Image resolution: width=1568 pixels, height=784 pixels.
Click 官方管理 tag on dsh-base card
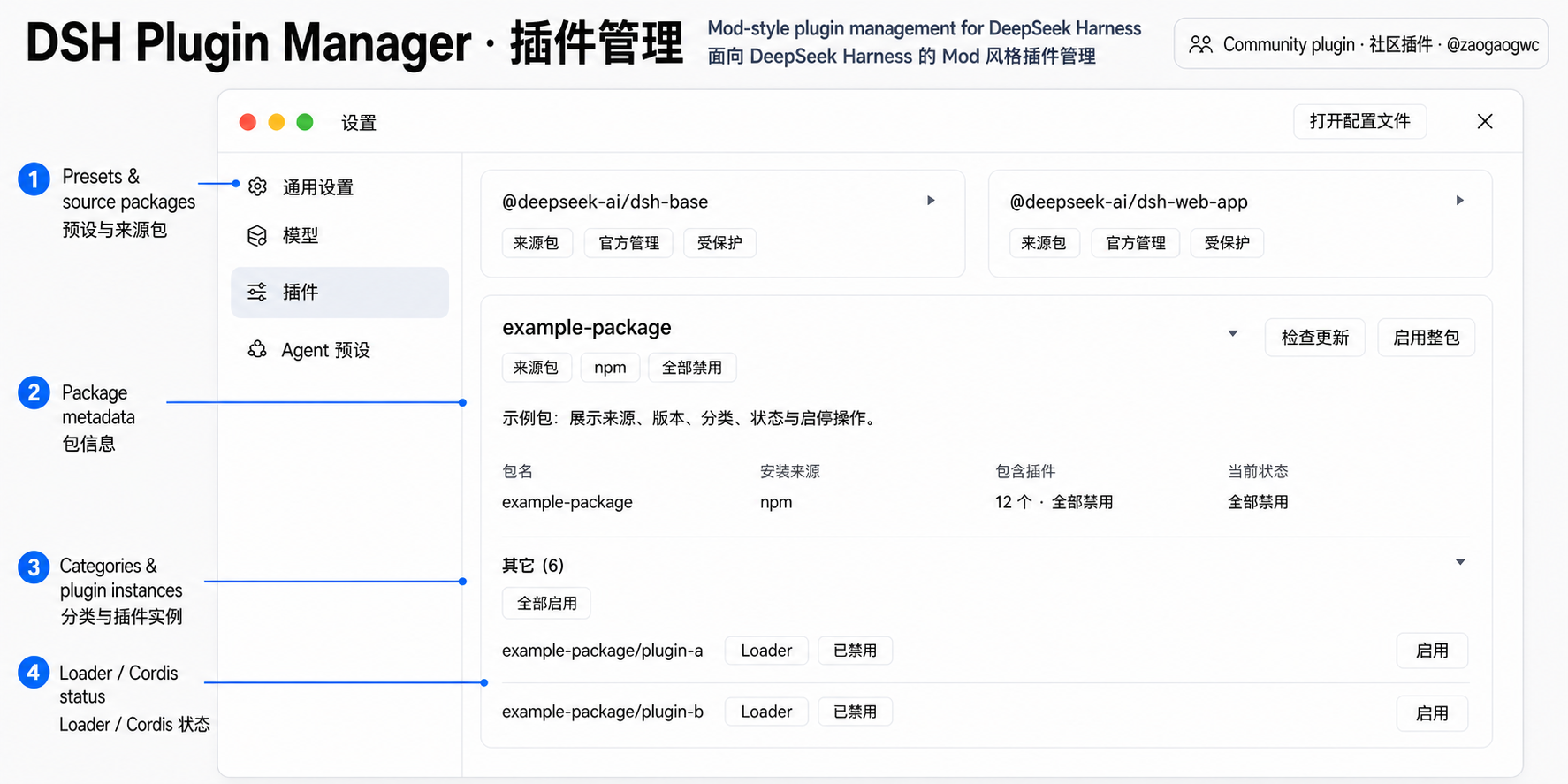point(628,243)
